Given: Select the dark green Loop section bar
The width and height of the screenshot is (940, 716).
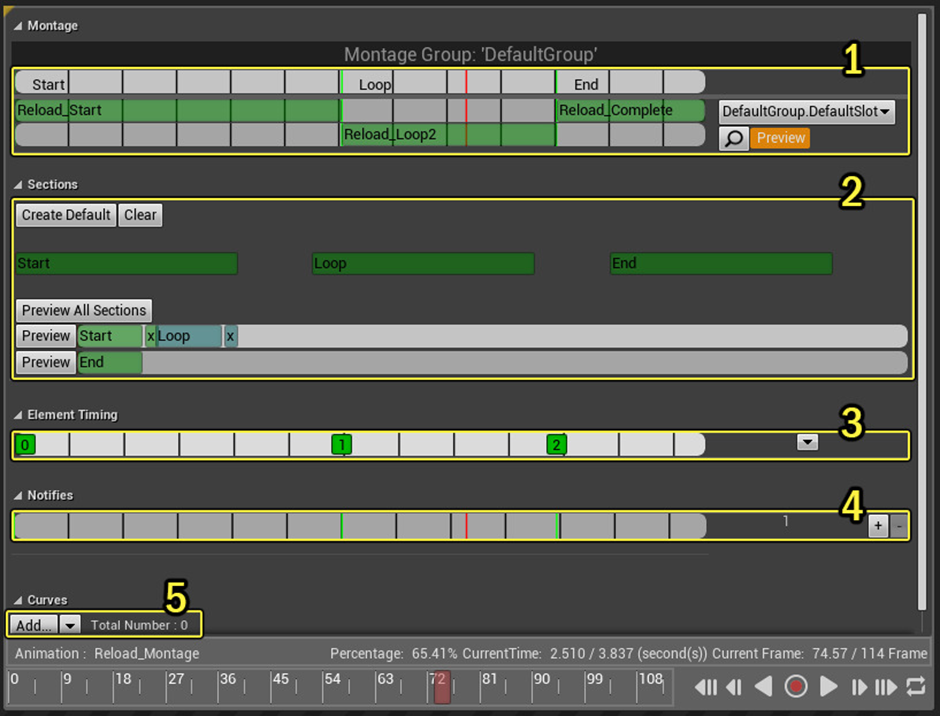Looking at the screenshot, I should 423,263.
